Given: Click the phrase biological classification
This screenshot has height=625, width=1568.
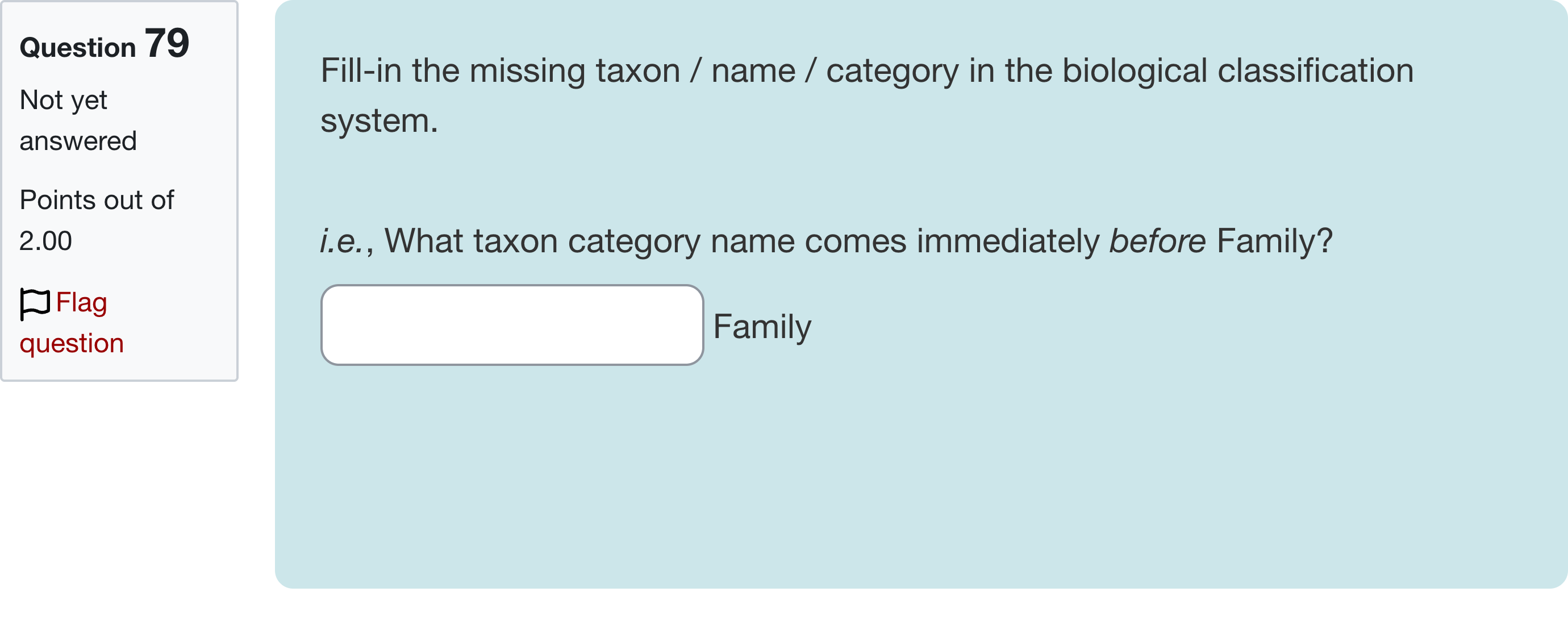Looking at the screenshot, I should point(1237,71).
